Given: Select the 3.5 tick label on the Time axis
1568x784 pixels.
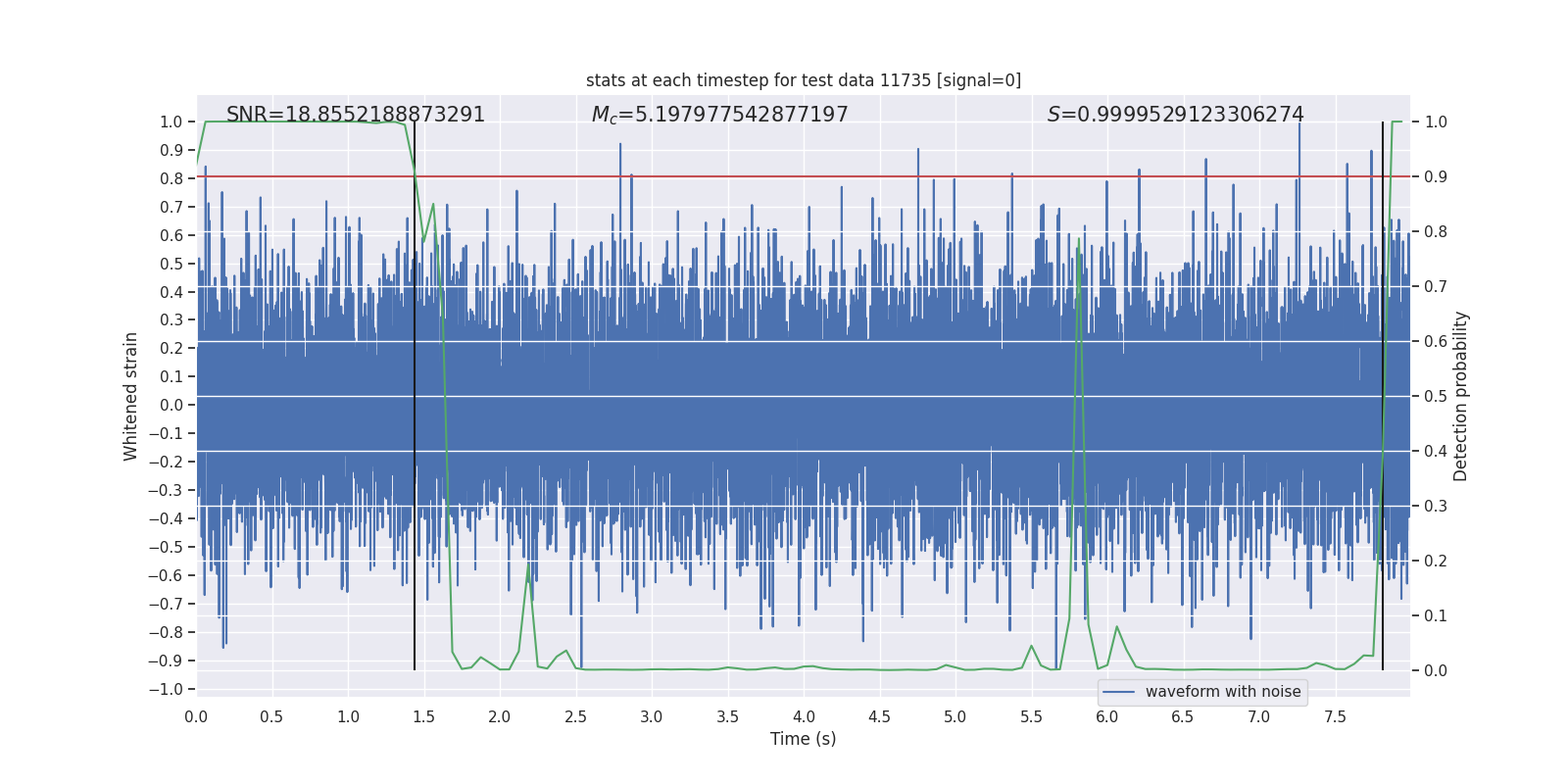Looking at the screenshot, I should point(727,716).
